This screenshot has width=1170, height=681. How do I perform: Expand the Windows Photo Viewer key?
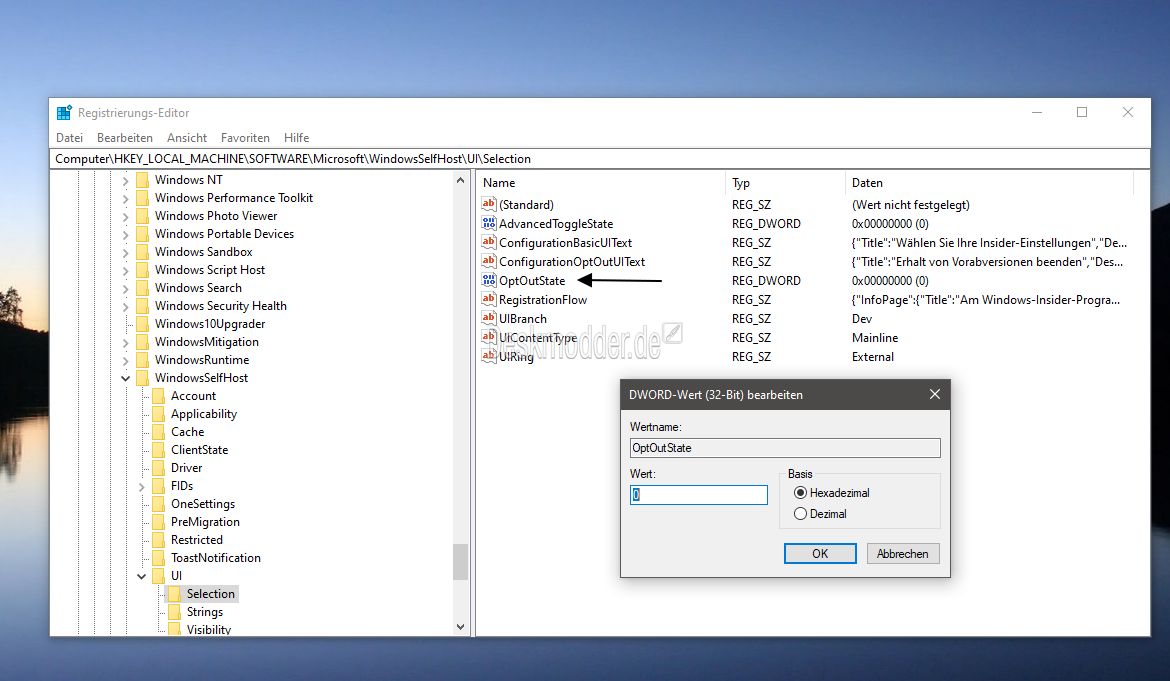tap(125, 216)
